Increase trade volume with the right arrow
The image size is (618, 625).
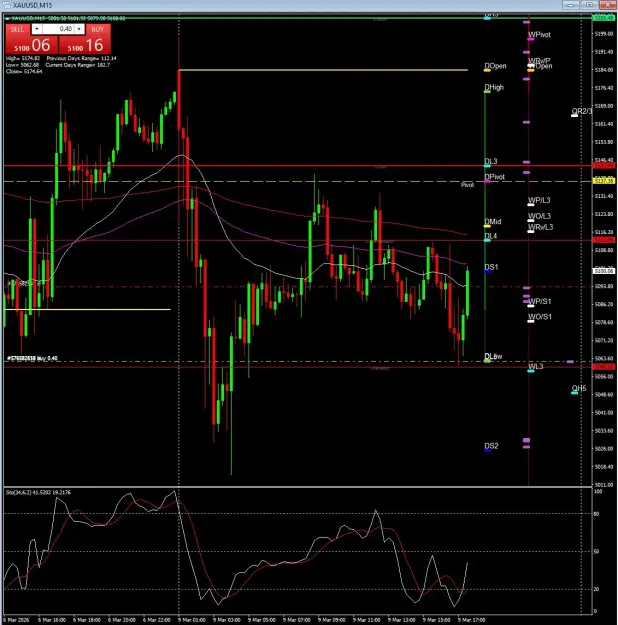[79, 29]
